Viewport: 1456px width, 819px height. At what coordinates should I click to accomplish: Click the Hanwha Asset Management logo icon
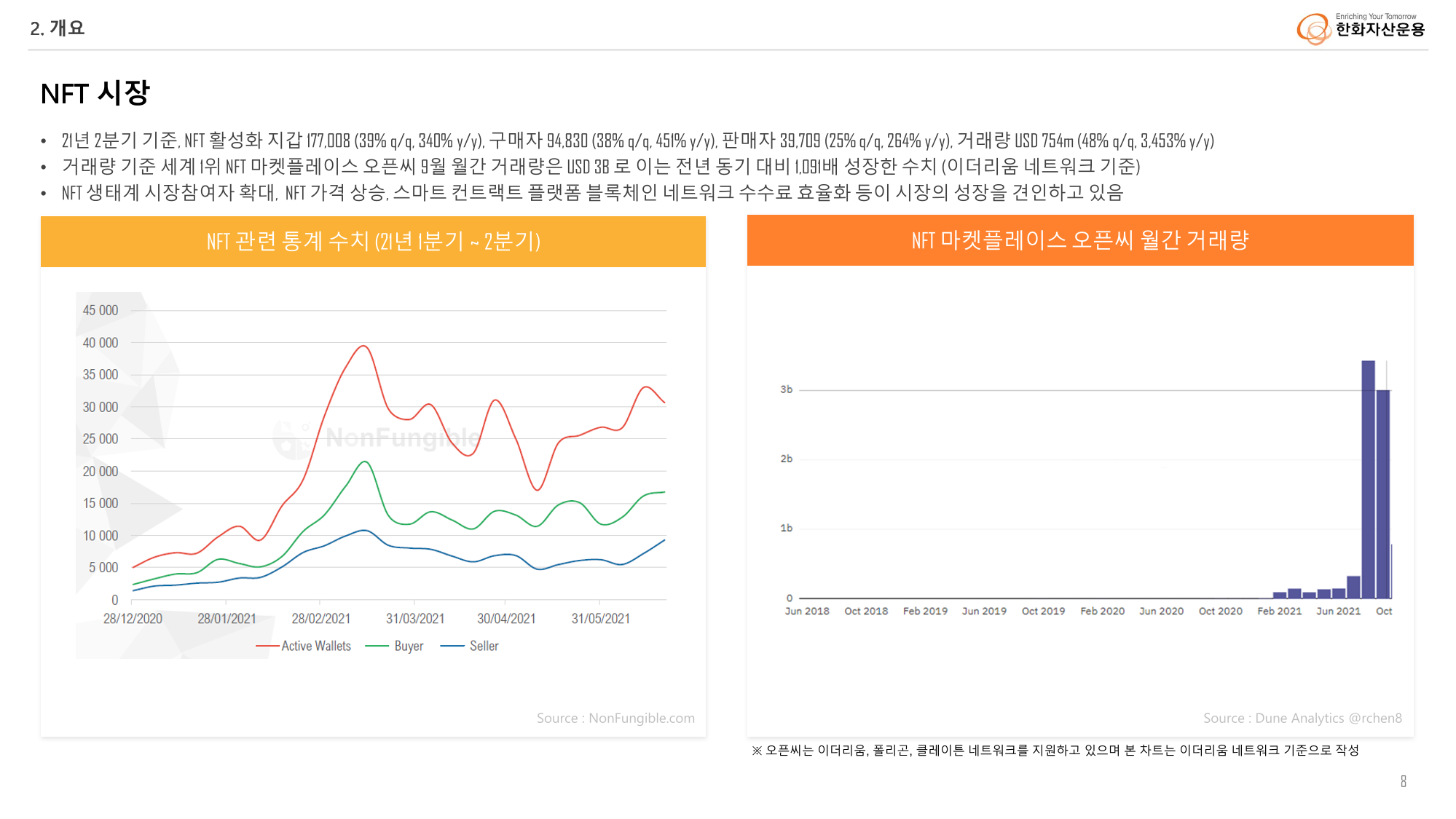pyautogui.click(x=1314, y=29)
